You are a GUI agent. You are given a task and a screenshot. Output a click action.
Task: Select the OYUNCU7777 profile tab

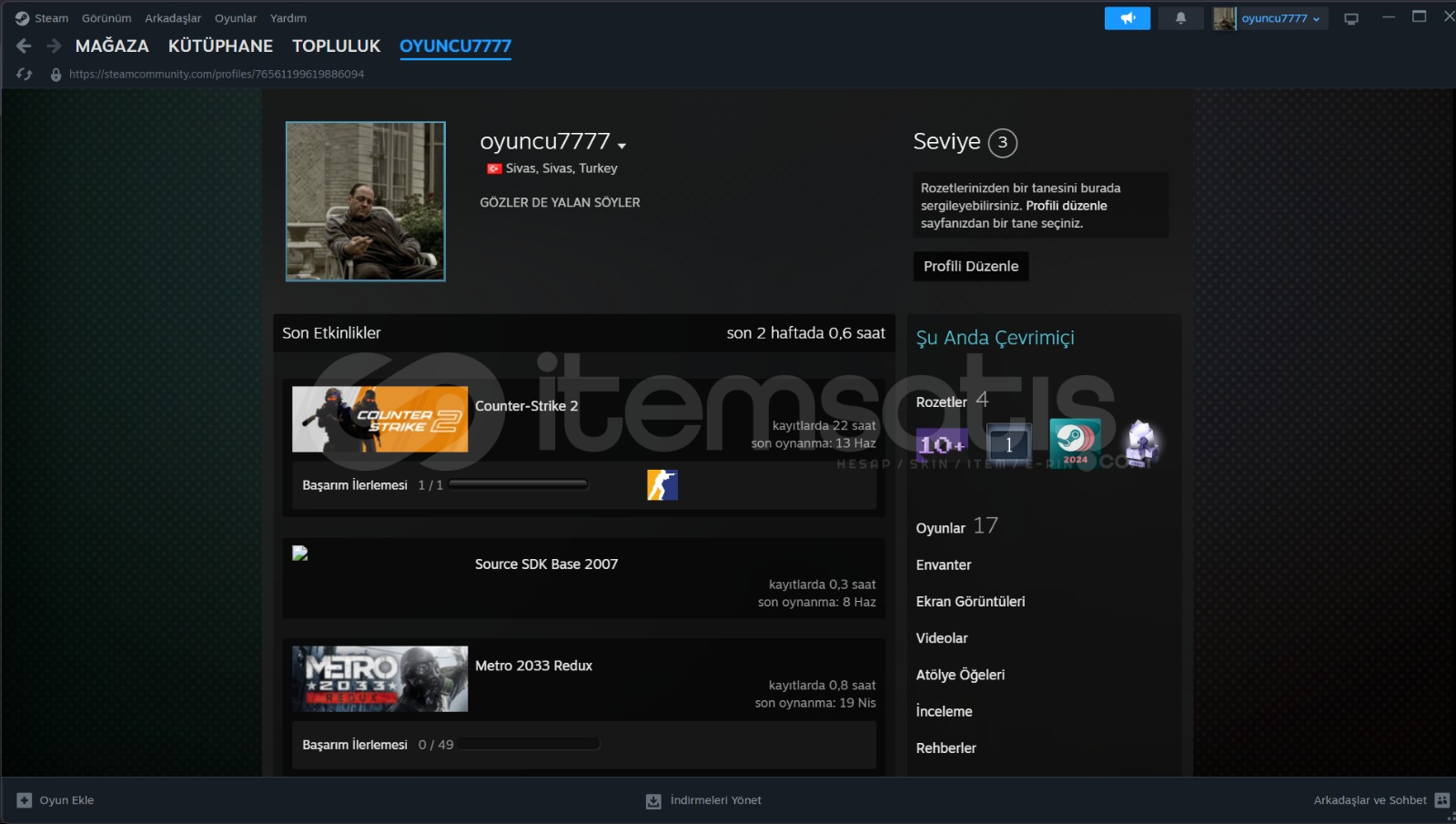pos(455,46)
